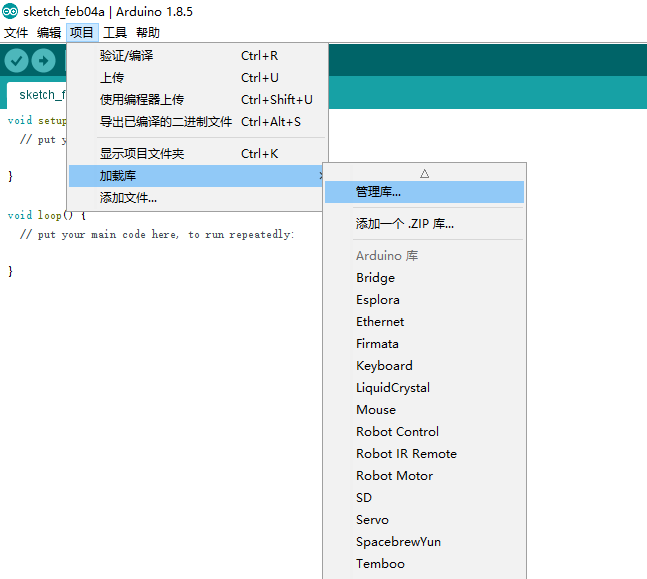Close the 项目 menu in menu bar

click(x=82, y=32)
